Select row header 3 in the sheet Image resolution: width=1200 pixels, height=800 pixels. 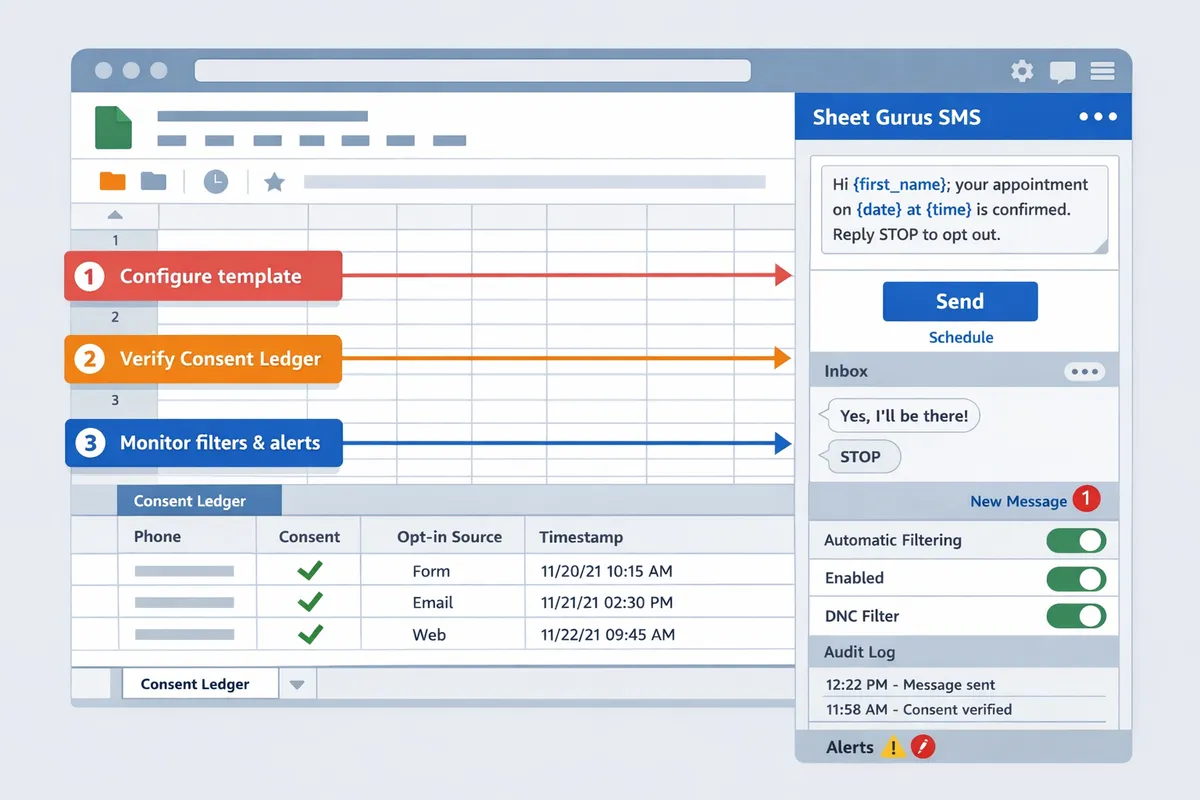115,400
